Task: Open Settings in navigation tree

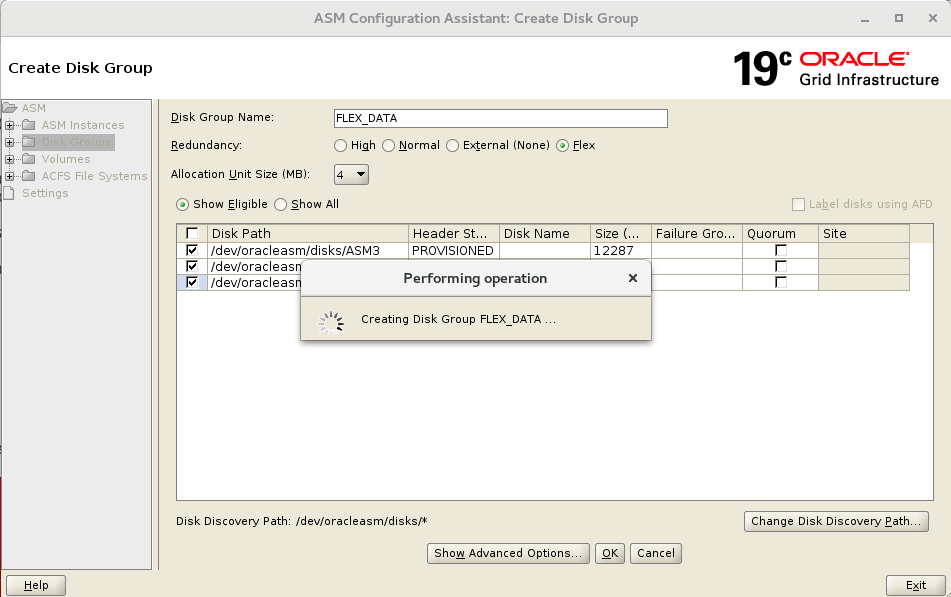Action: 45,193
